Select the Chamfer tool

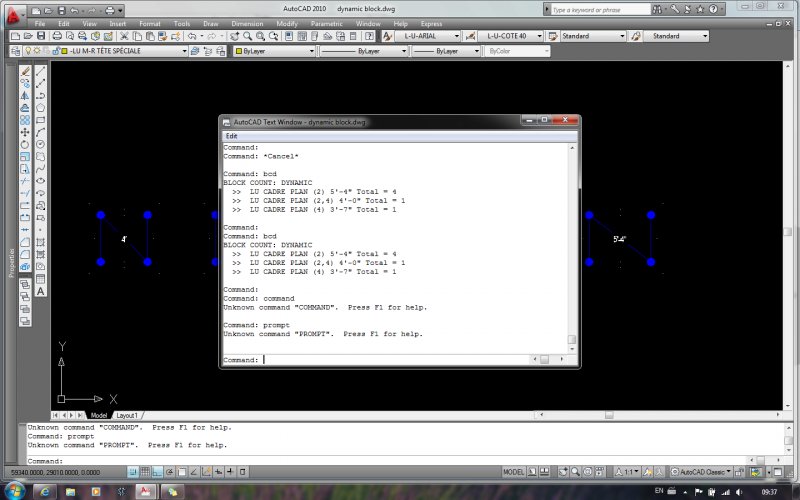pos(24,242)
